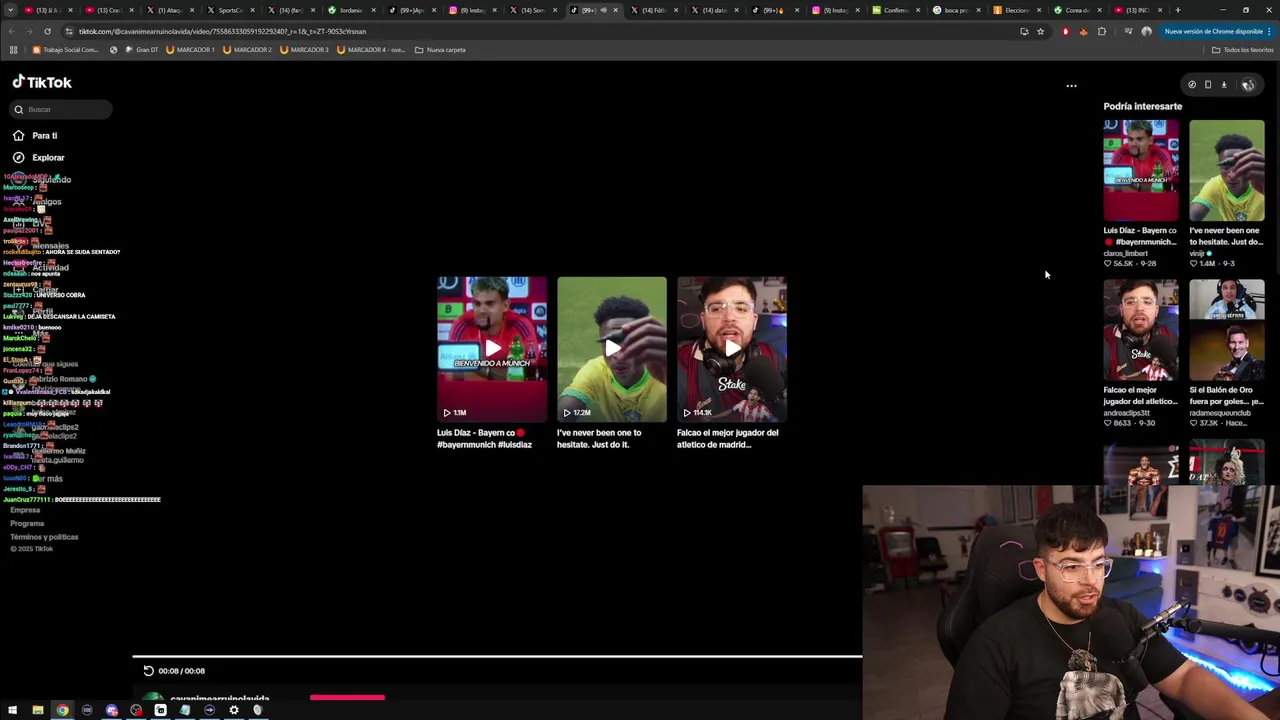Click the TikTok logo
Screen dimensions: 1280x720
click(x=42, y=82)
